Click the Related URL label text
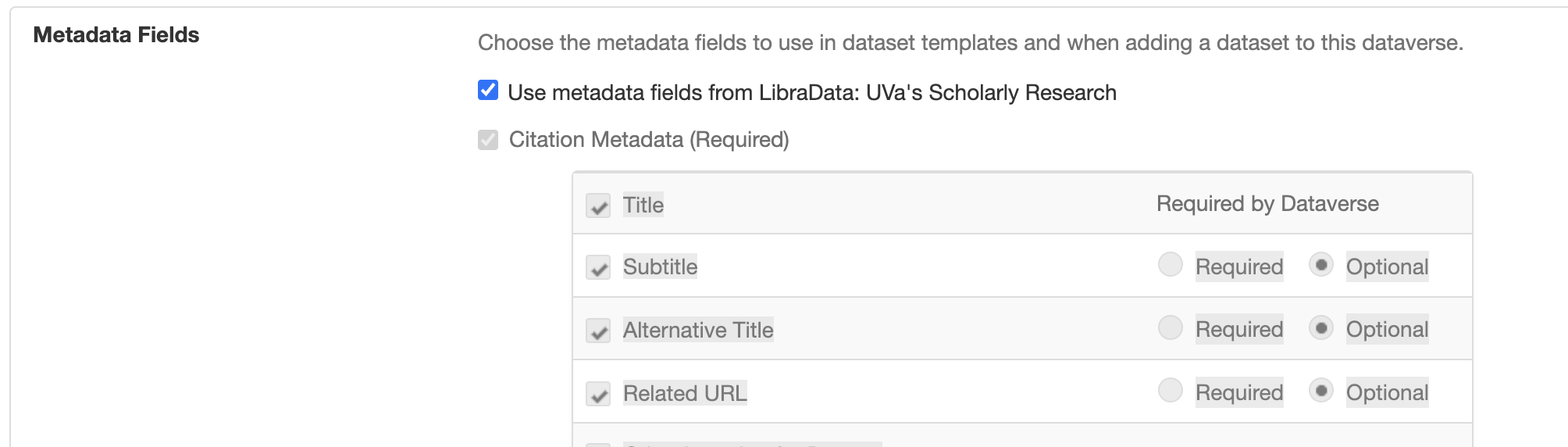 tap(685, 393)
